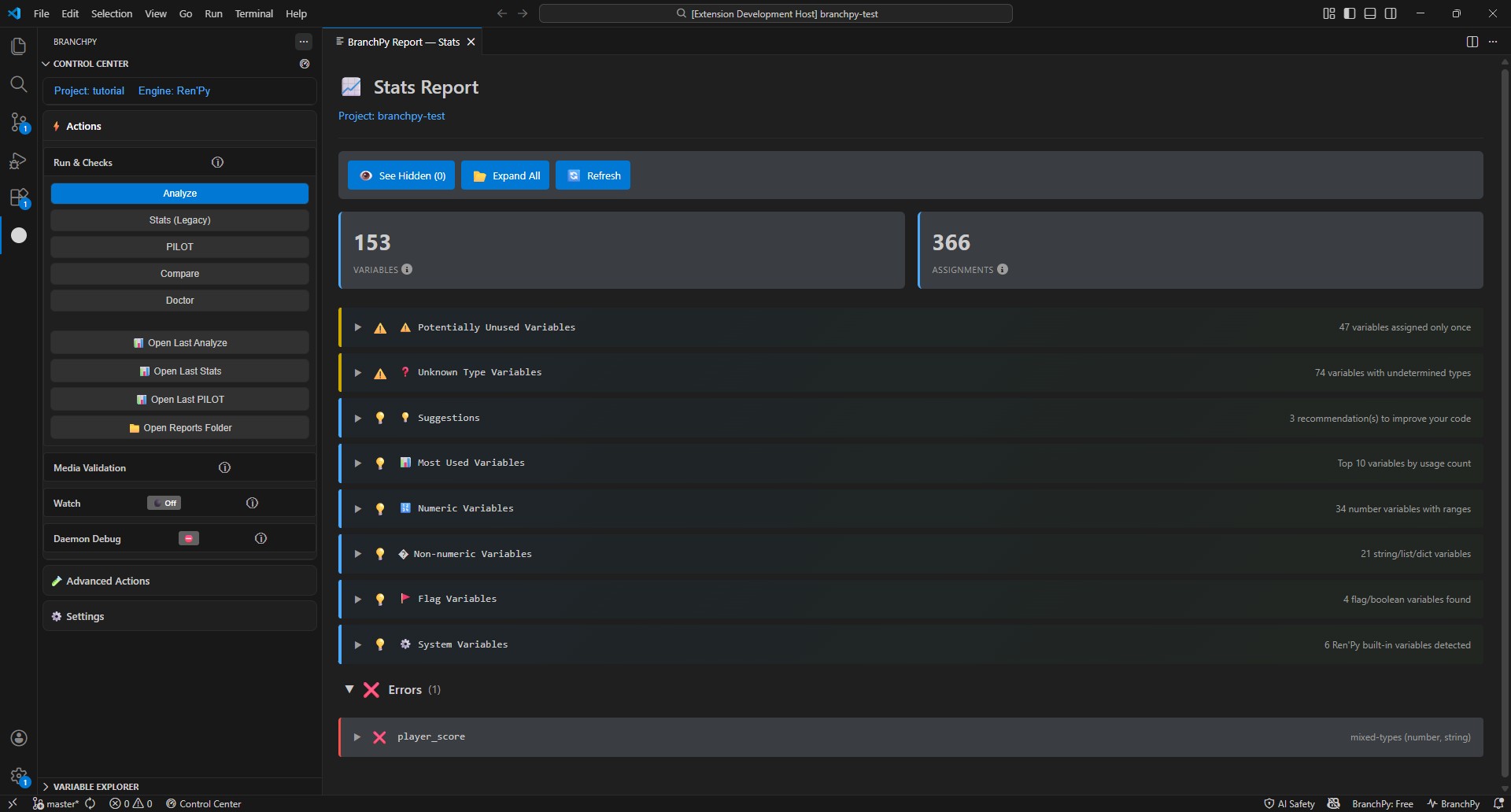Screen dimensions: 1511x812
Task: Open notifications bell in status bar
Action: point(1498,803)
